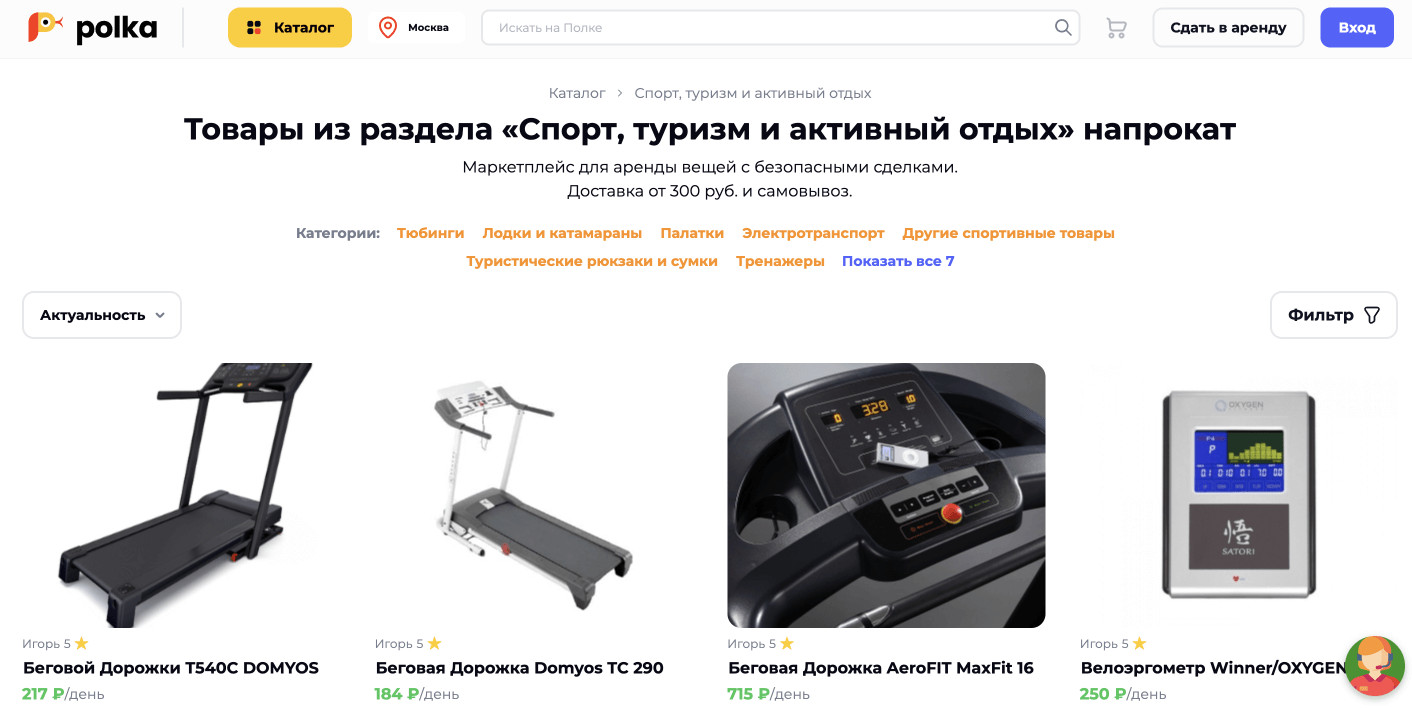Select the Тюбинги category
The width and height of the screenshot is (1412, 708).
(x=430, y=233)
